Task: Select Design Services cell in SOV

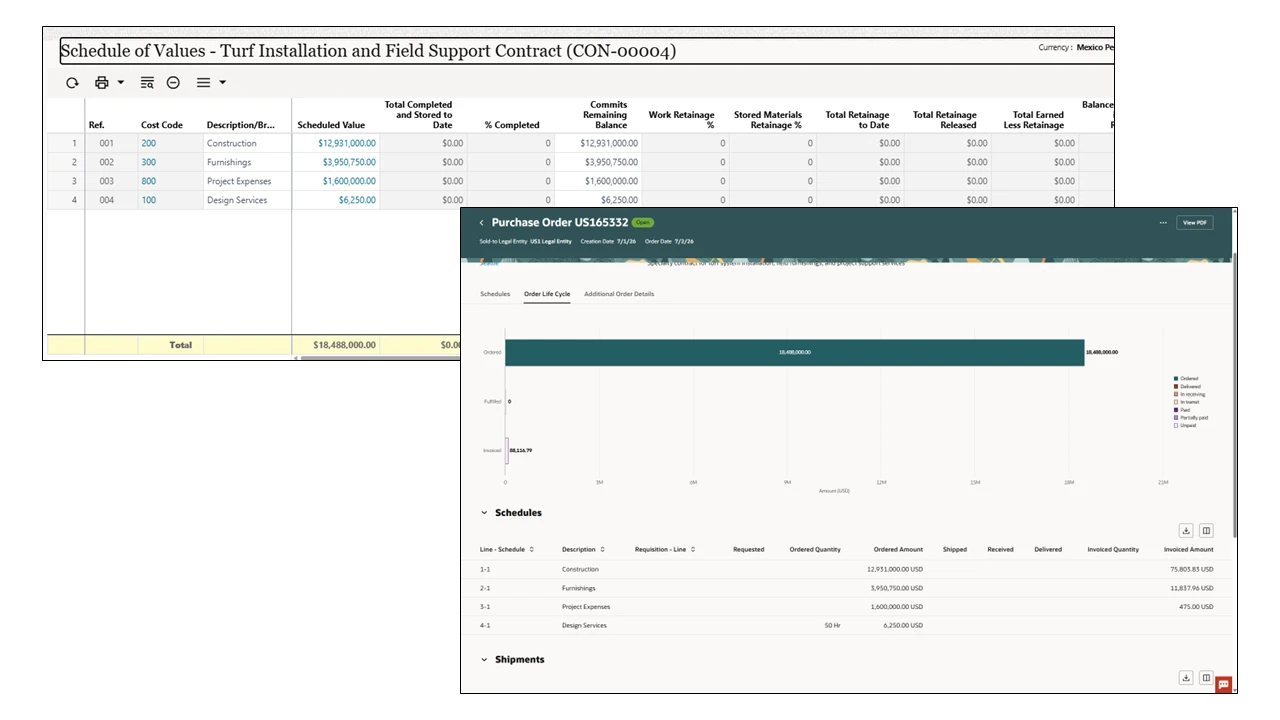Action: tap(247, 200)
